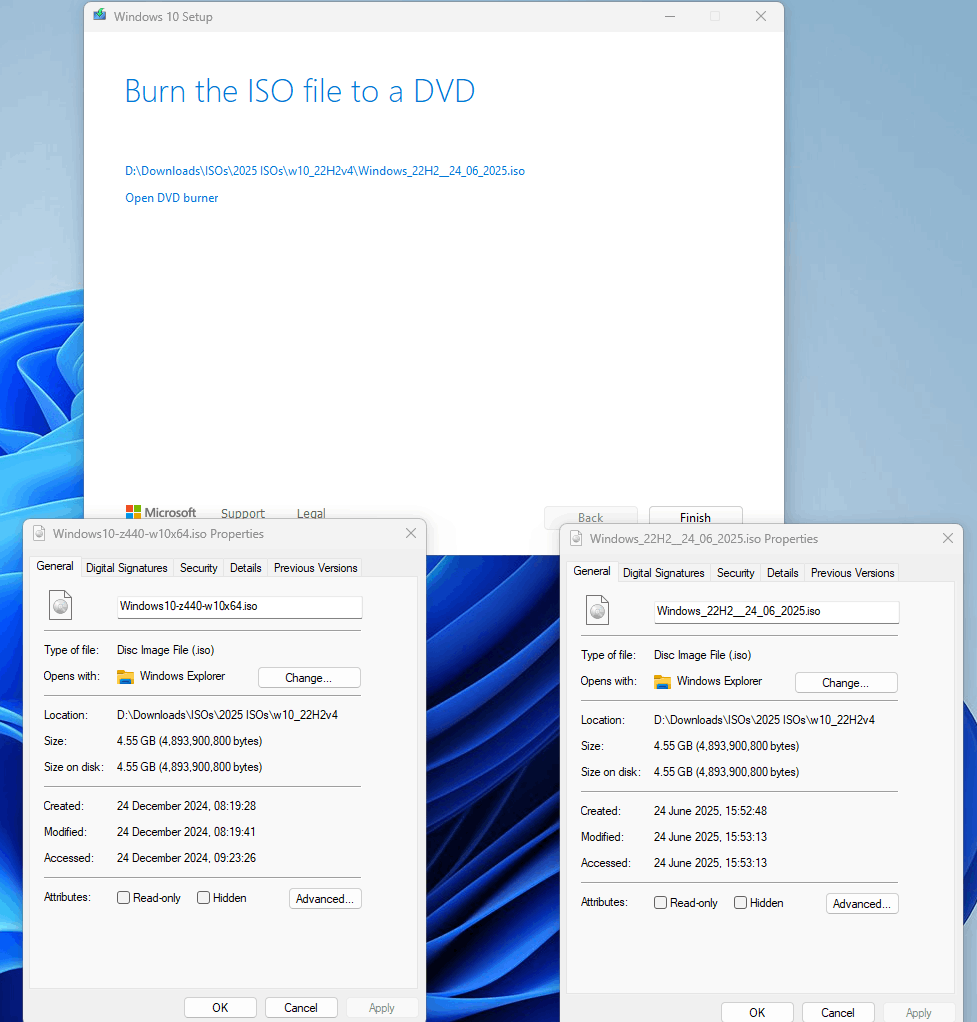The height and width of the screenshot is (1022, 977).
Task: Check Hidden in Windows_22H2 Properties
Action: [x=740, y=903]
